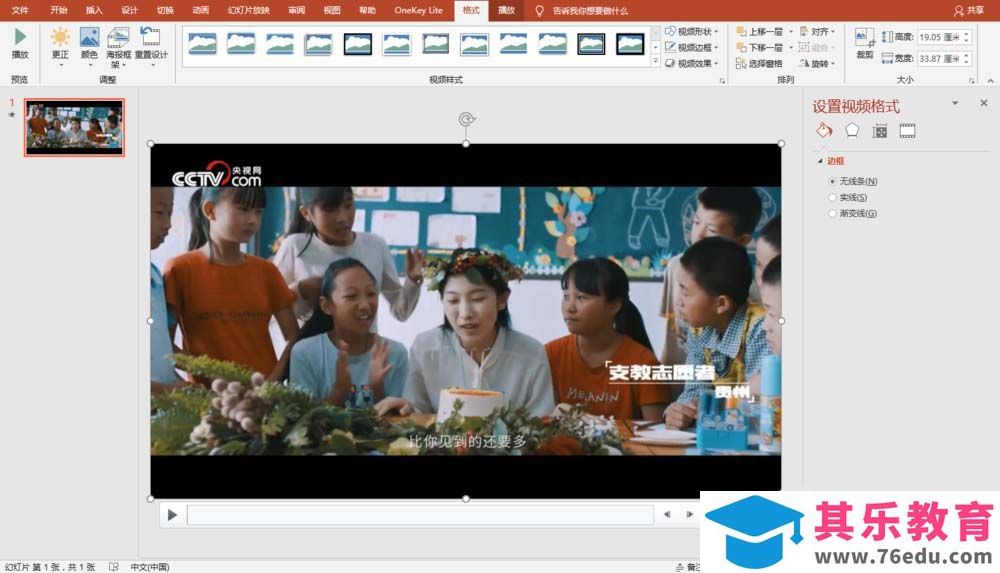Screen dimensions: 1000x573
Task: Open the 更正 corrections tool
Action: pos(60,46)
